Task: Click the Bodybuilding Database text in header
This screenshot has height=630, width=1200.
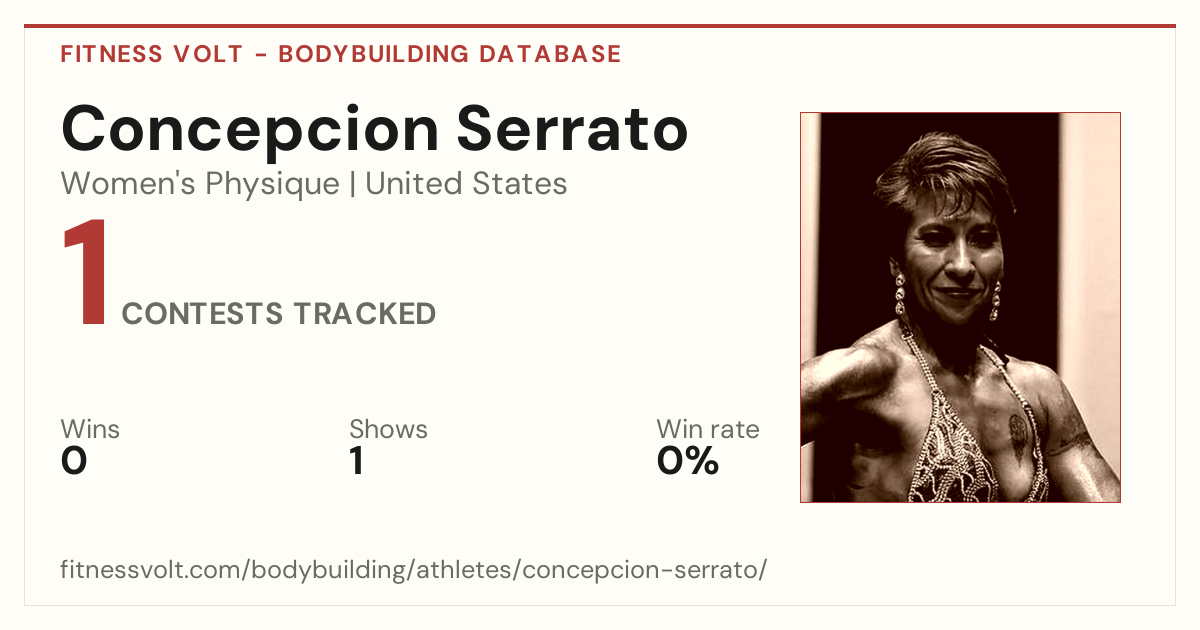Action: (x=450, y=54)
